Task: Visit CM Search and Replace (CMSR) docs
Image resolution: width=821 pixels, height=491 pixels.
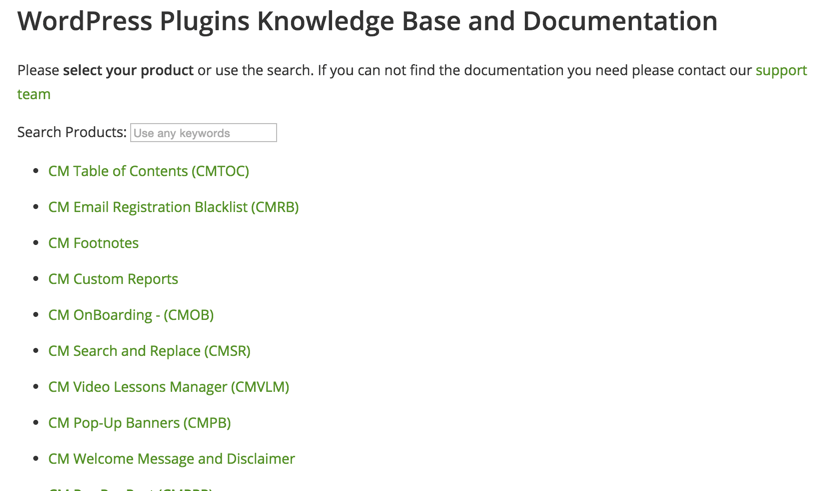Action: (x=149, y=351)
